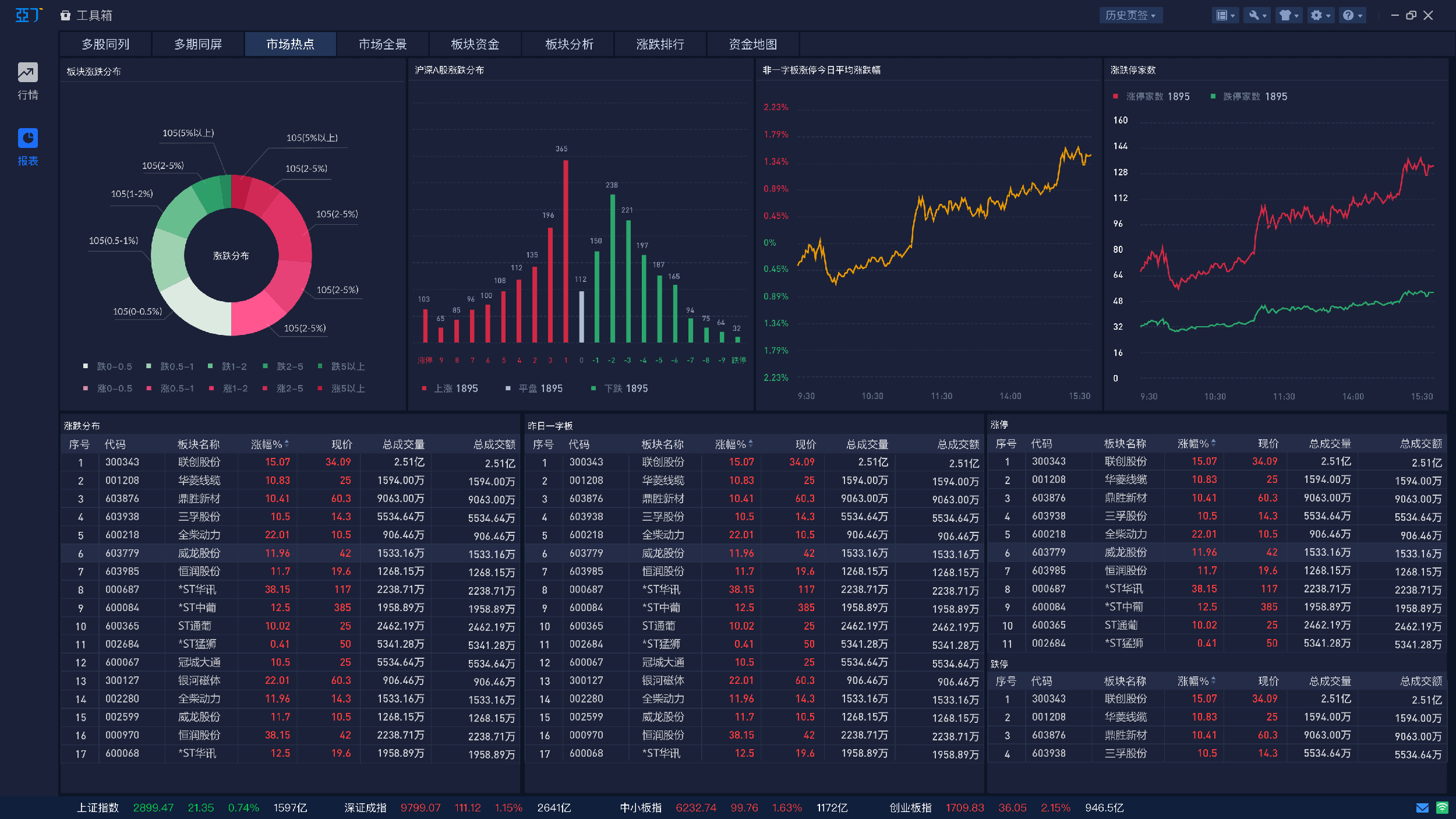The height and width of the screenshot is (819, 1456).
Task: Sort 涨跌分布 table by 涨幅% arrow
Action: coord(287,444)
